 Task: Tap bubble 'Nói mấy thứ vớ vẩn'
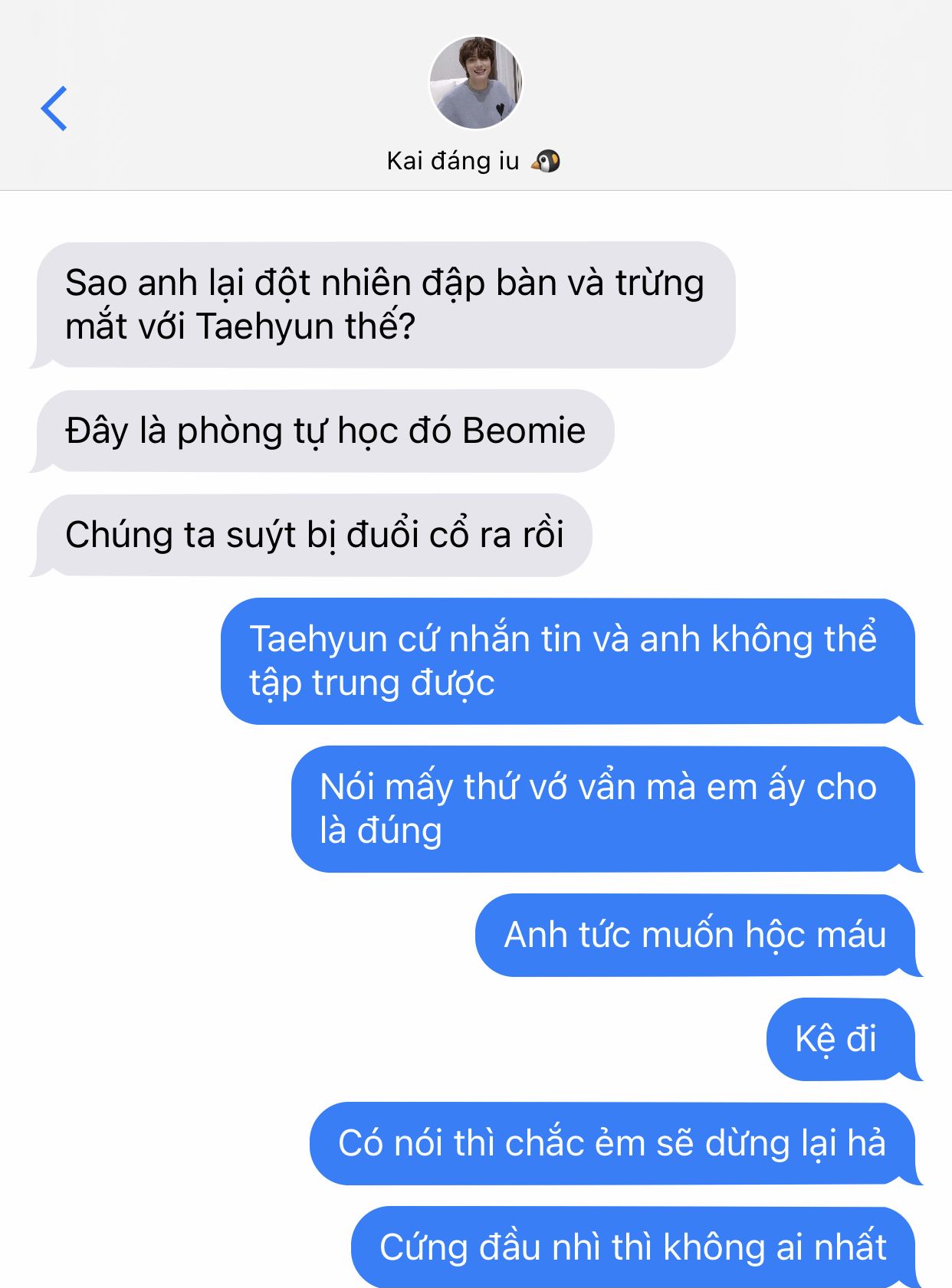(x=607, y=809)
